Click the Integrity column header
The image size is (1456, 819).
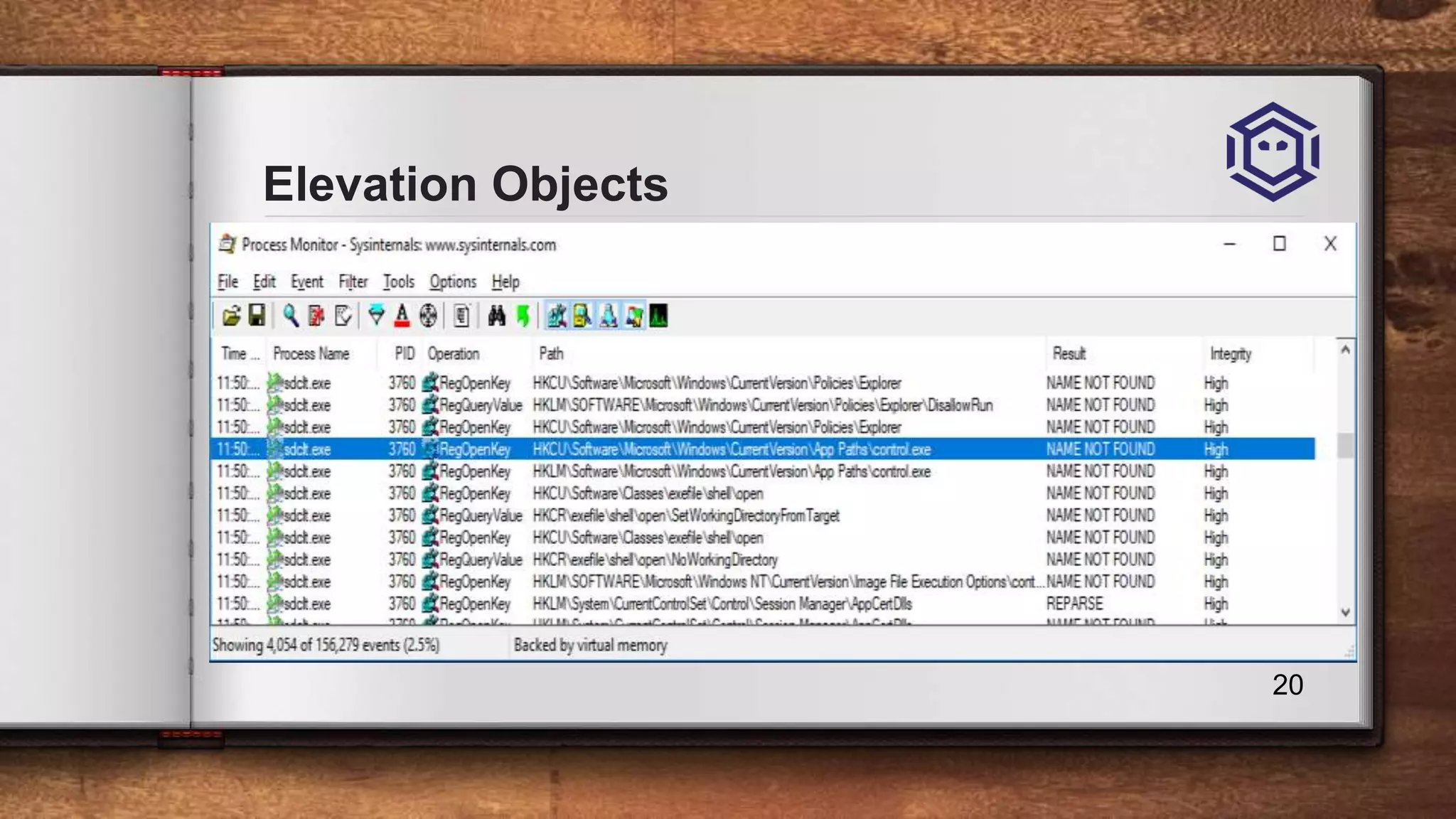(x=1257, y=353)
